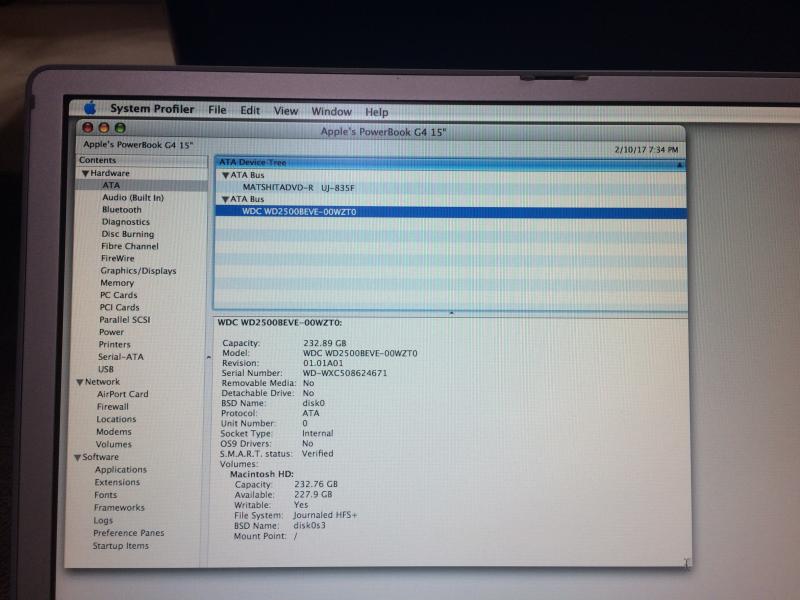Collapse the Hardware section in Contents

85,173
